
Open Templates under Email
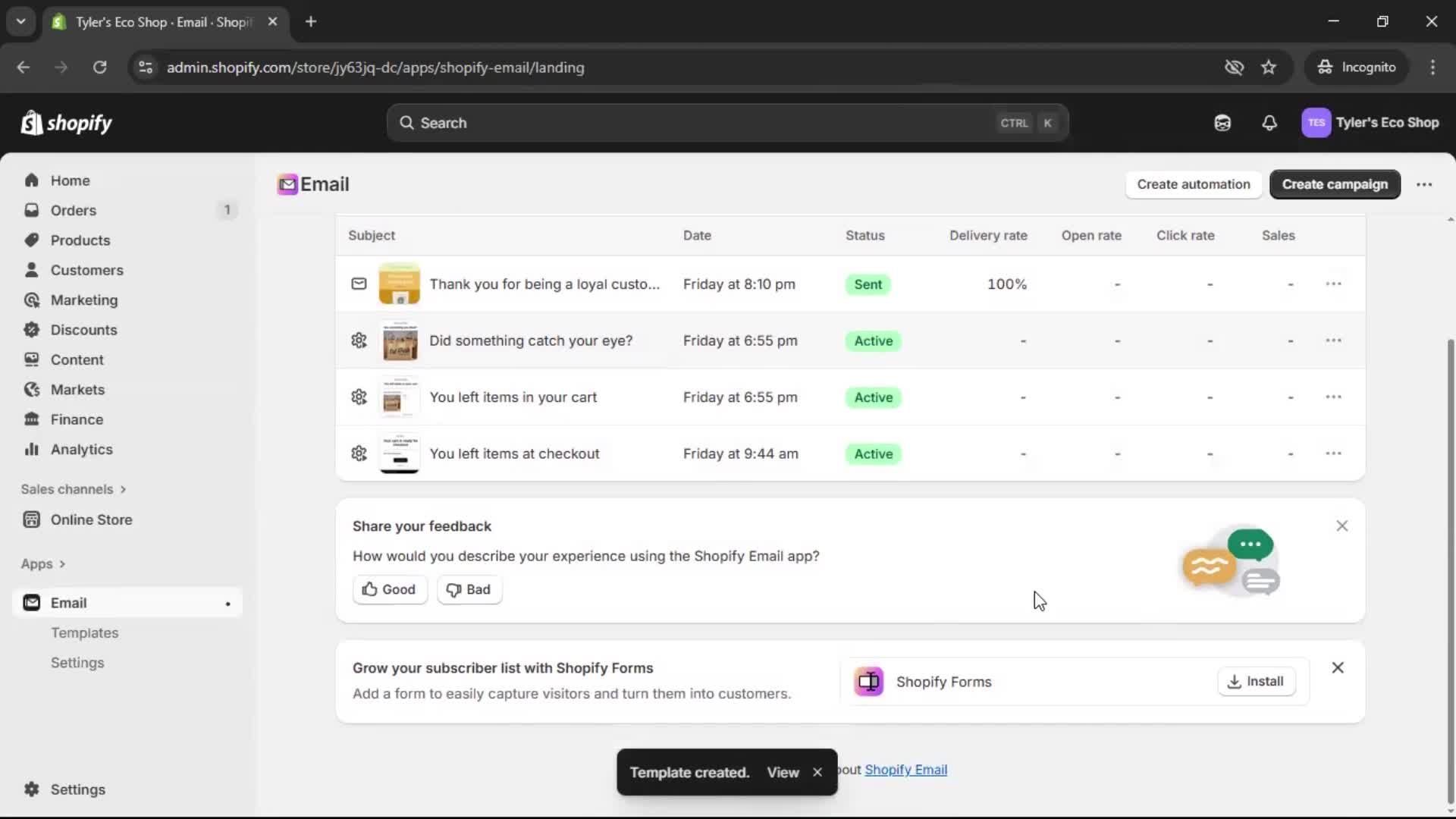pyautogui.click(x=84, y=632)
